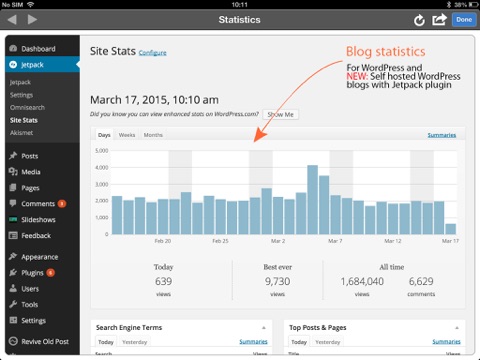Open the share icon in top bar

point(439,19)
